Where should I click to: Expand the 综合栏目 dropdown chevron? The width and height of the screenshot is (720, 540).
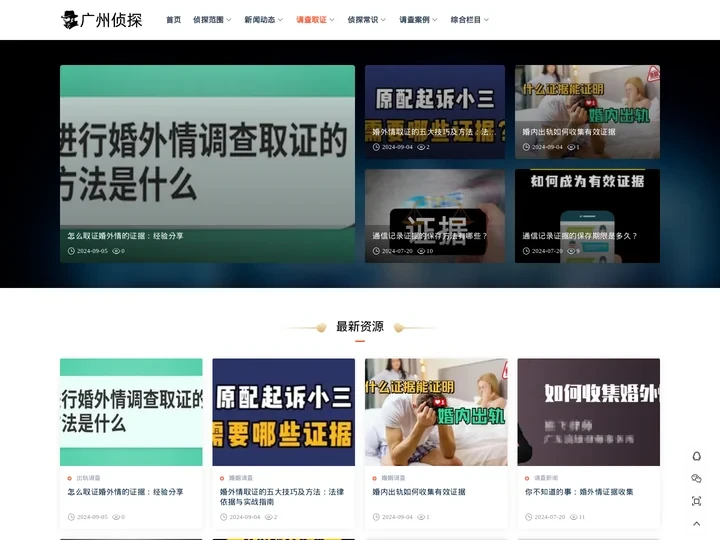(486, 20)
